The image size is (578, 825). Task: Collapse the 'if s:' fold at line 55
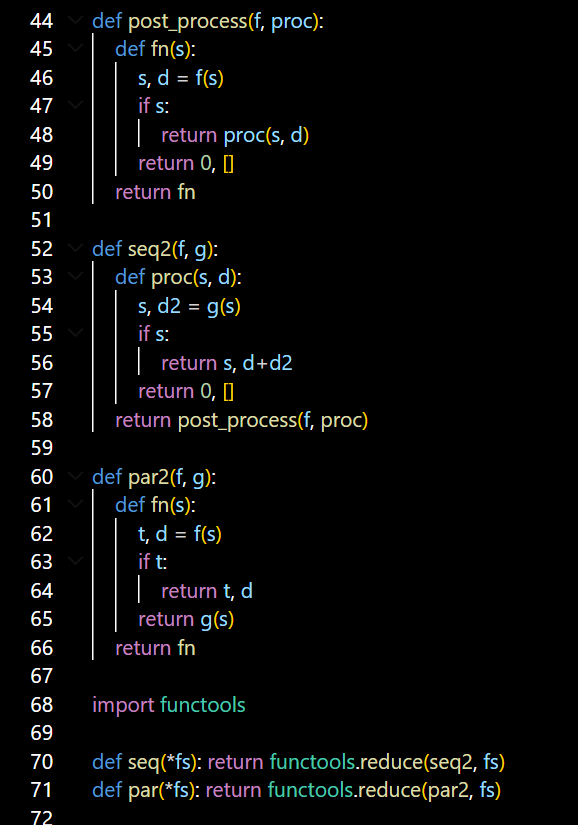coord(76,334)
